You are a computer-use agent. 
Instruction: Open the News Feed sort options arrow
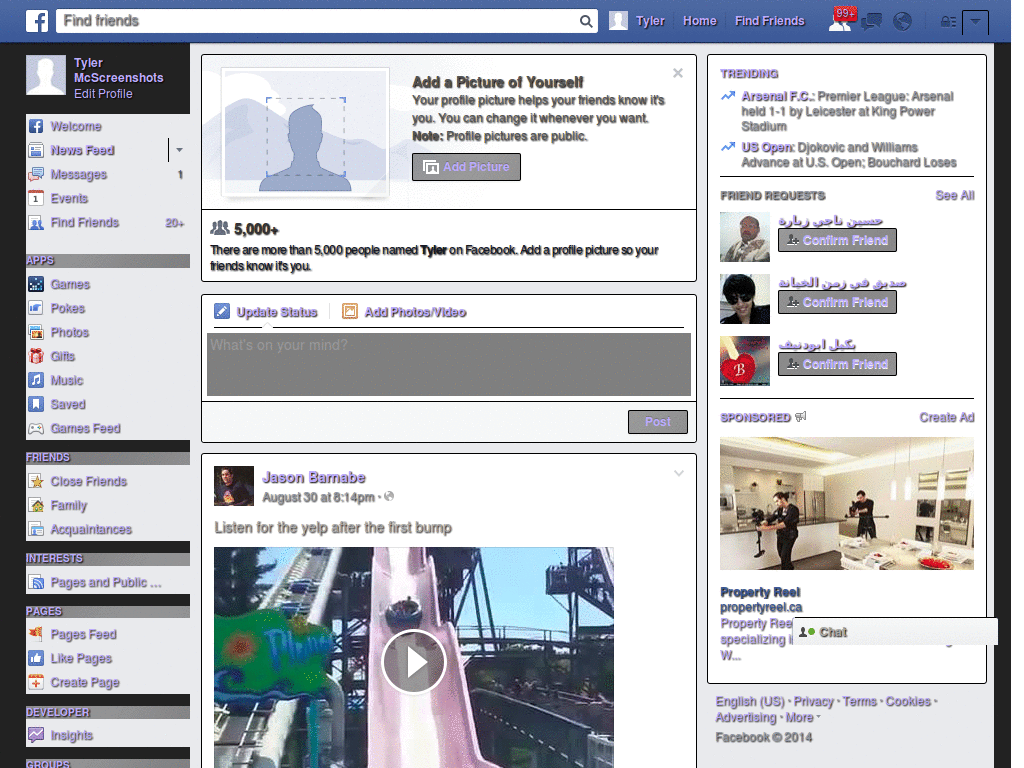pyautogui.click(x=177, y=150)
